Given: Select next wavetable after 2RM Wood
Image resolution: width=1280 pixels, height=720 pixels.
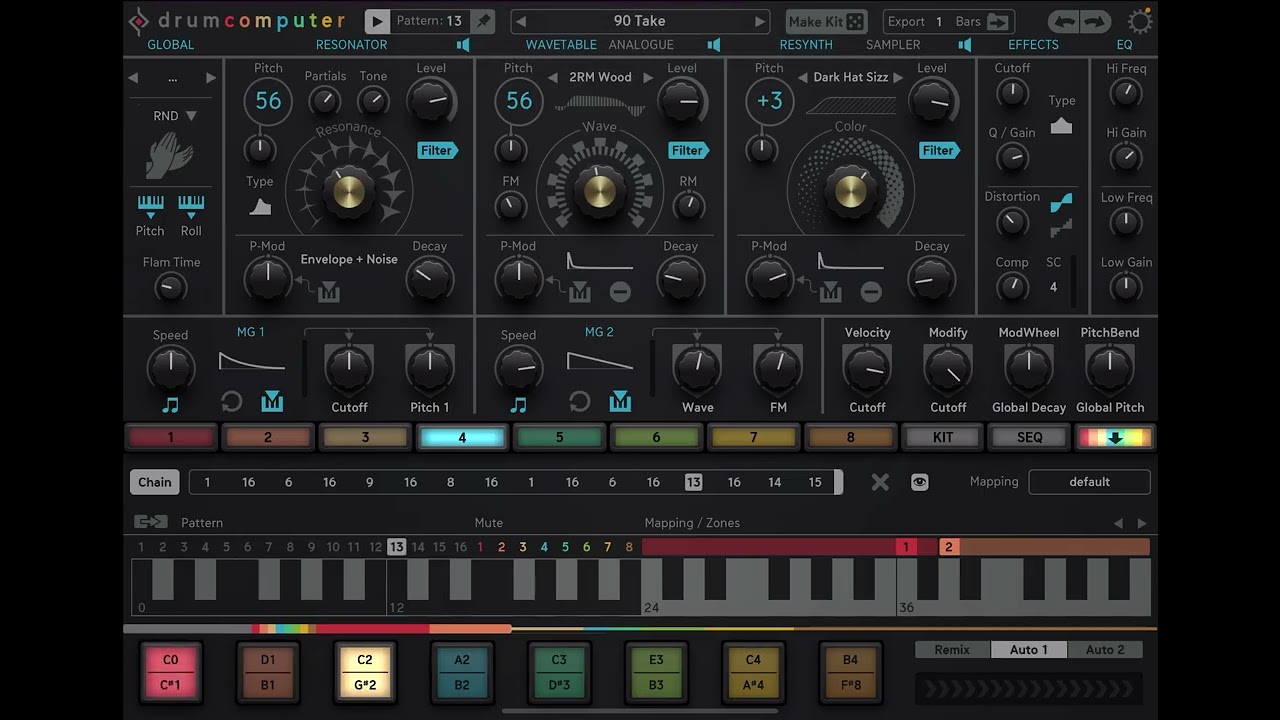Looking at the screenshot, I should [648, 77].
